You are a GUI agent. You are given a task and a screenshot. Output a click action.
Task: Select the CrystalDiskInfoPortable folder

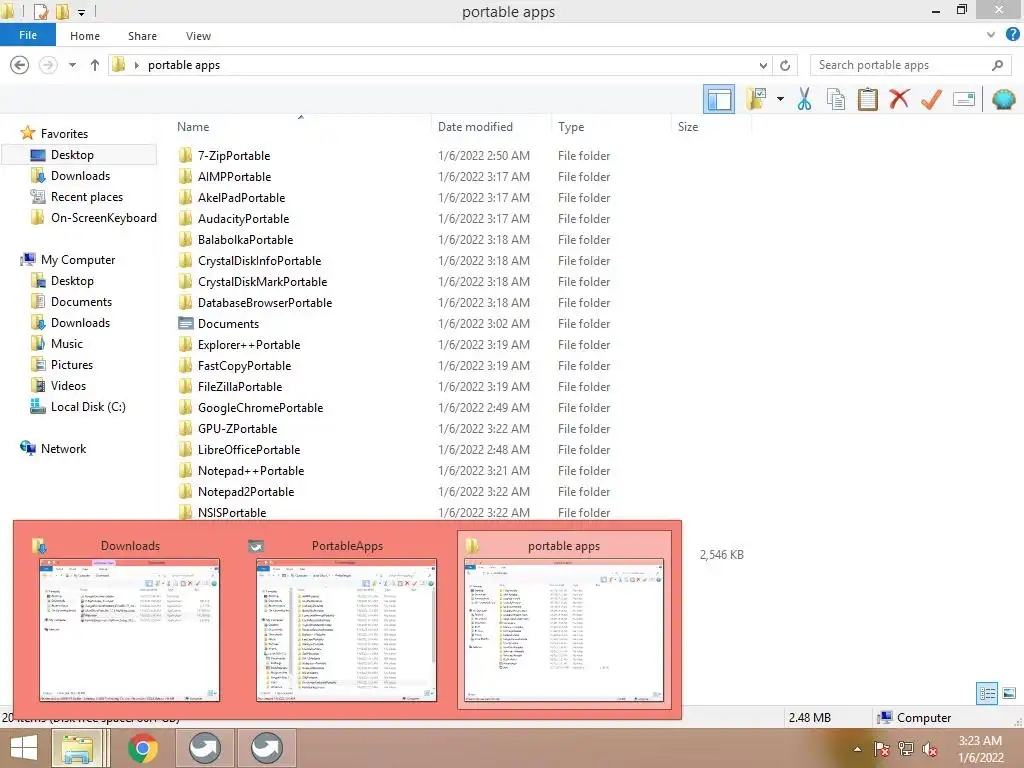(259, 261)
